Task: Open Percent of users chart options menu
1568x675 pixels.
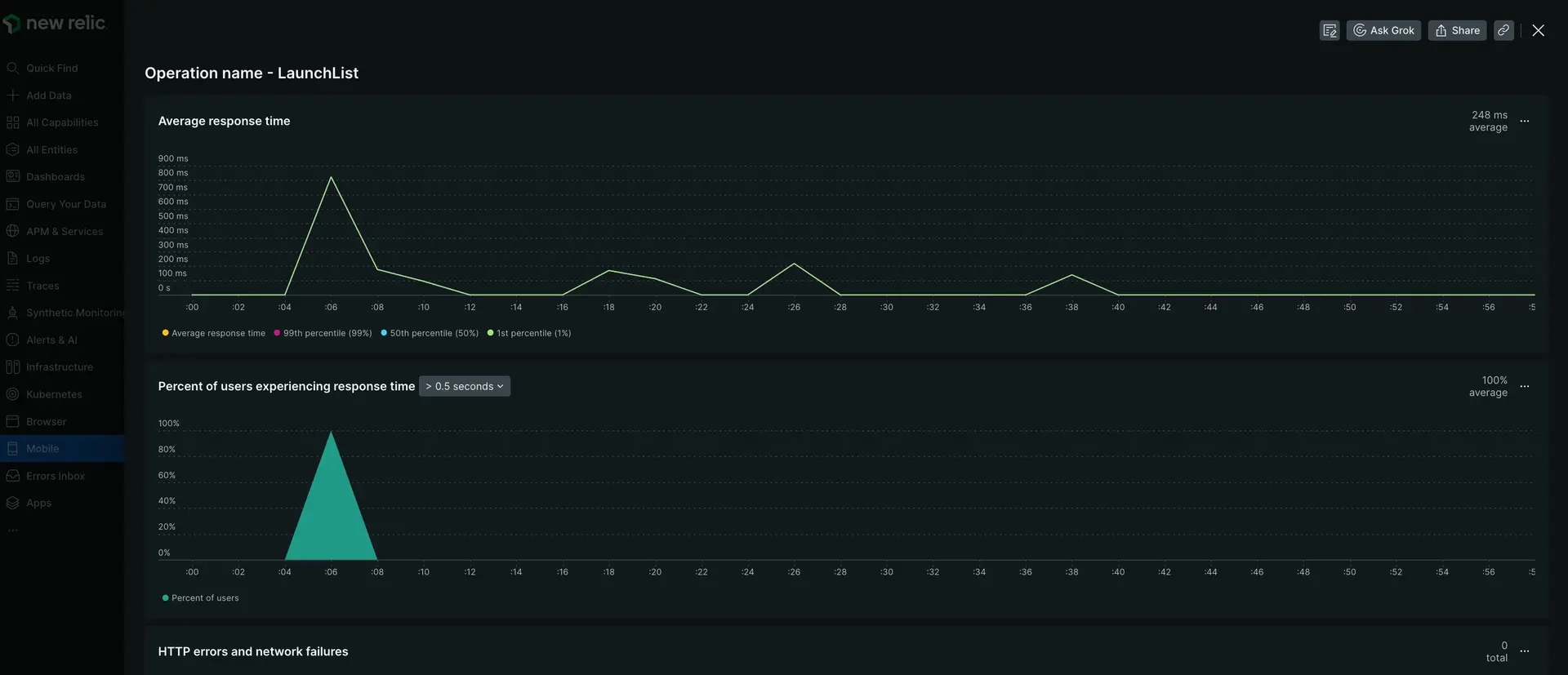Action: 1524,386
